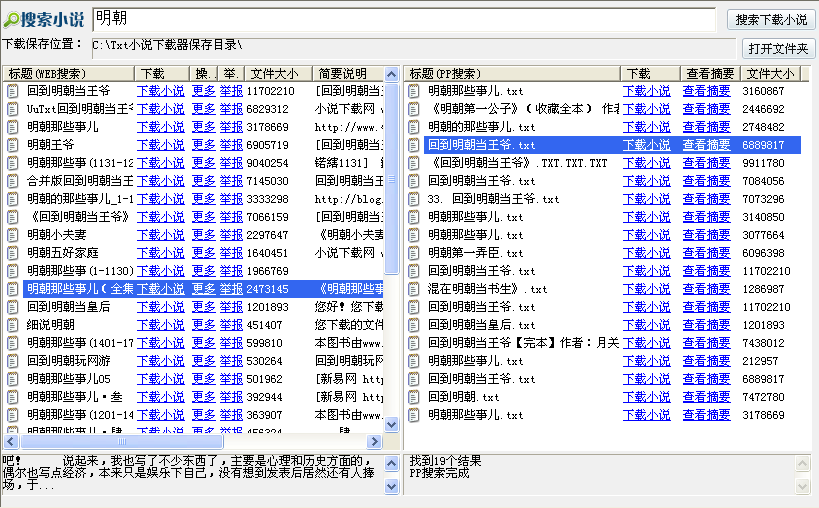This screenshot has width=819, height=508.
Task: Click the magnifier search novel logo icon
Action: pos(11,20)
